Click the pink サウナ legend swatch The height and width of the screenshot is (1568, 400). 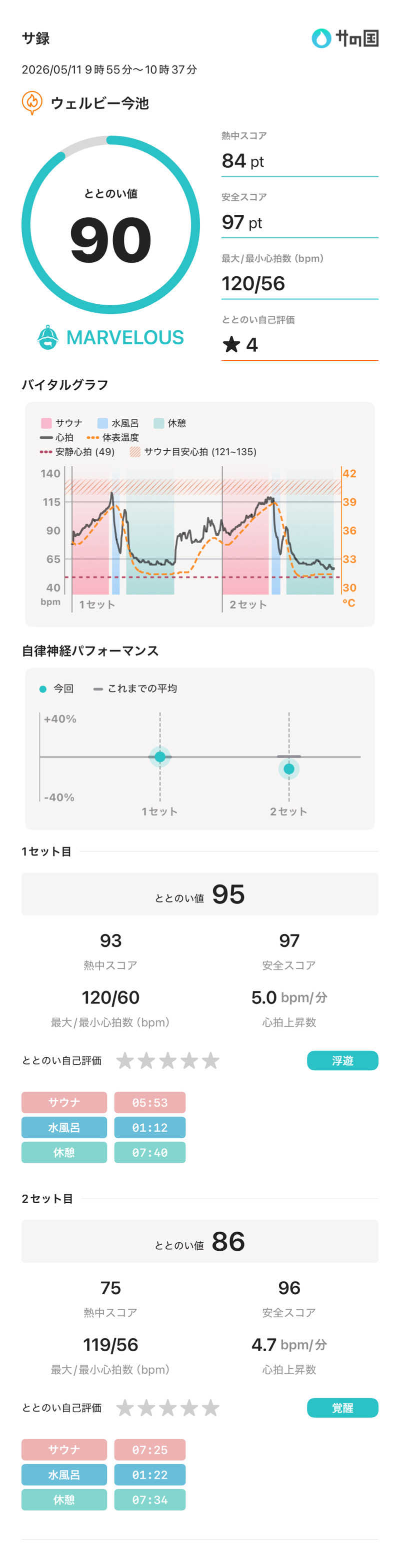click(x=45, y=423)
